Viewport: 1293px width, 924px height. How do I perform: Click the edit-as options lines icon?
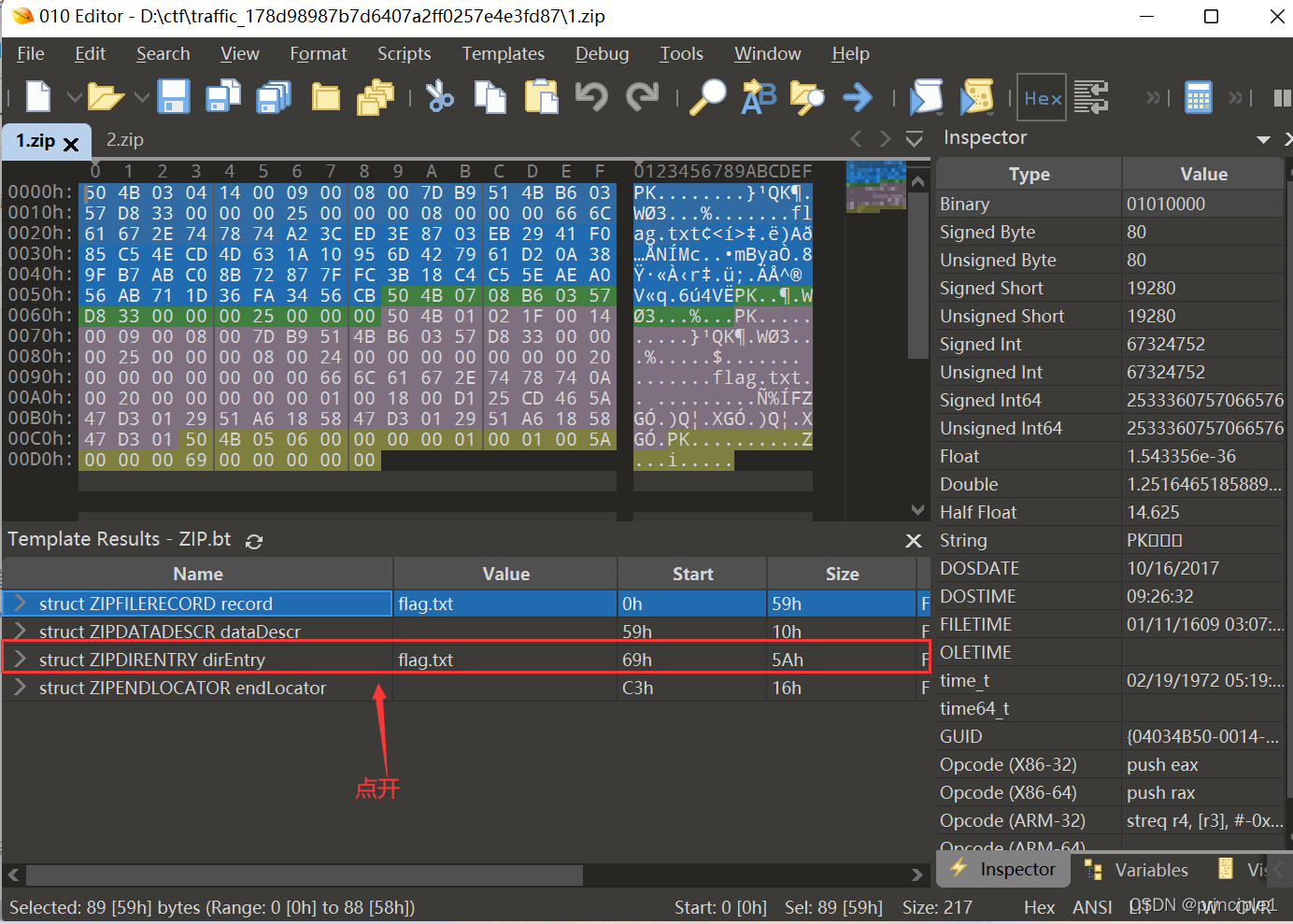pyautogui.click(x=1090, y=96)
